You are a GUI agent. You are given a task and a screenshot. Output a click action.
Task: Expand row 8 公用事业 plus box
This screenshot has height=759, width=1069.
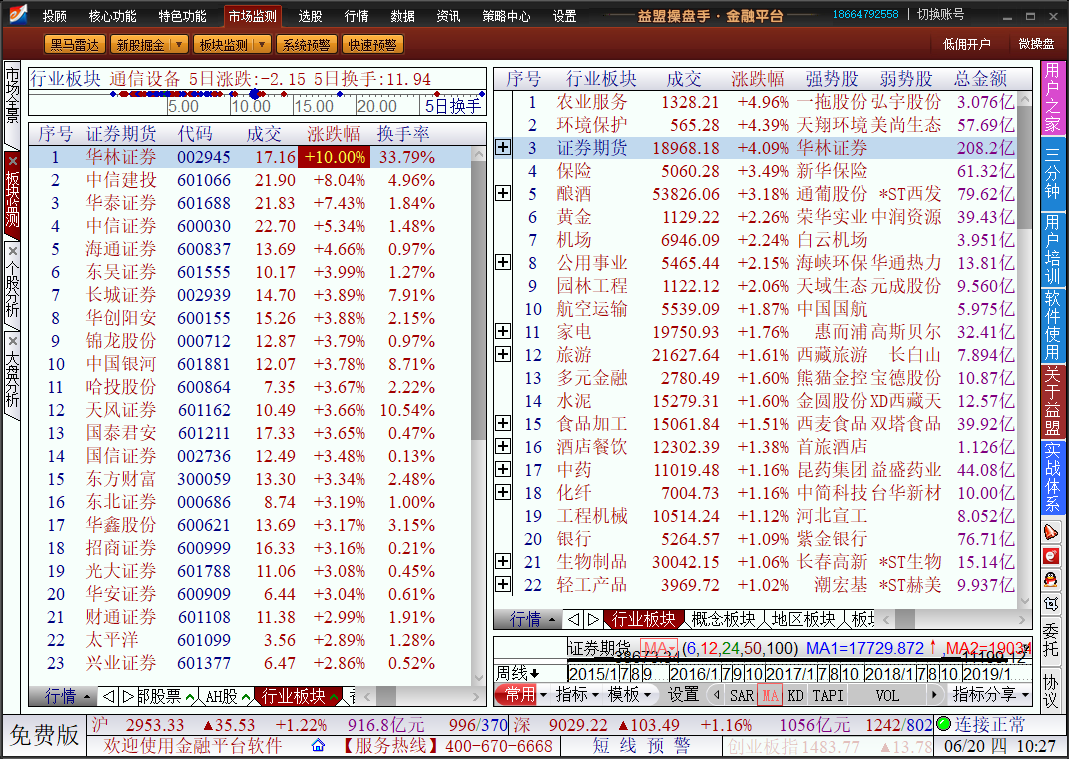point(502,262)
